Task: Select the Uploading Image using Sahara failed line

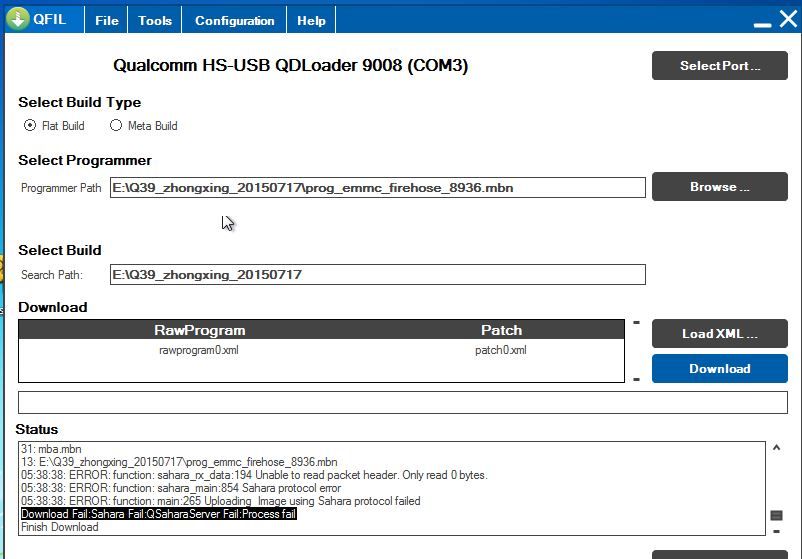Action: (220, 501)
